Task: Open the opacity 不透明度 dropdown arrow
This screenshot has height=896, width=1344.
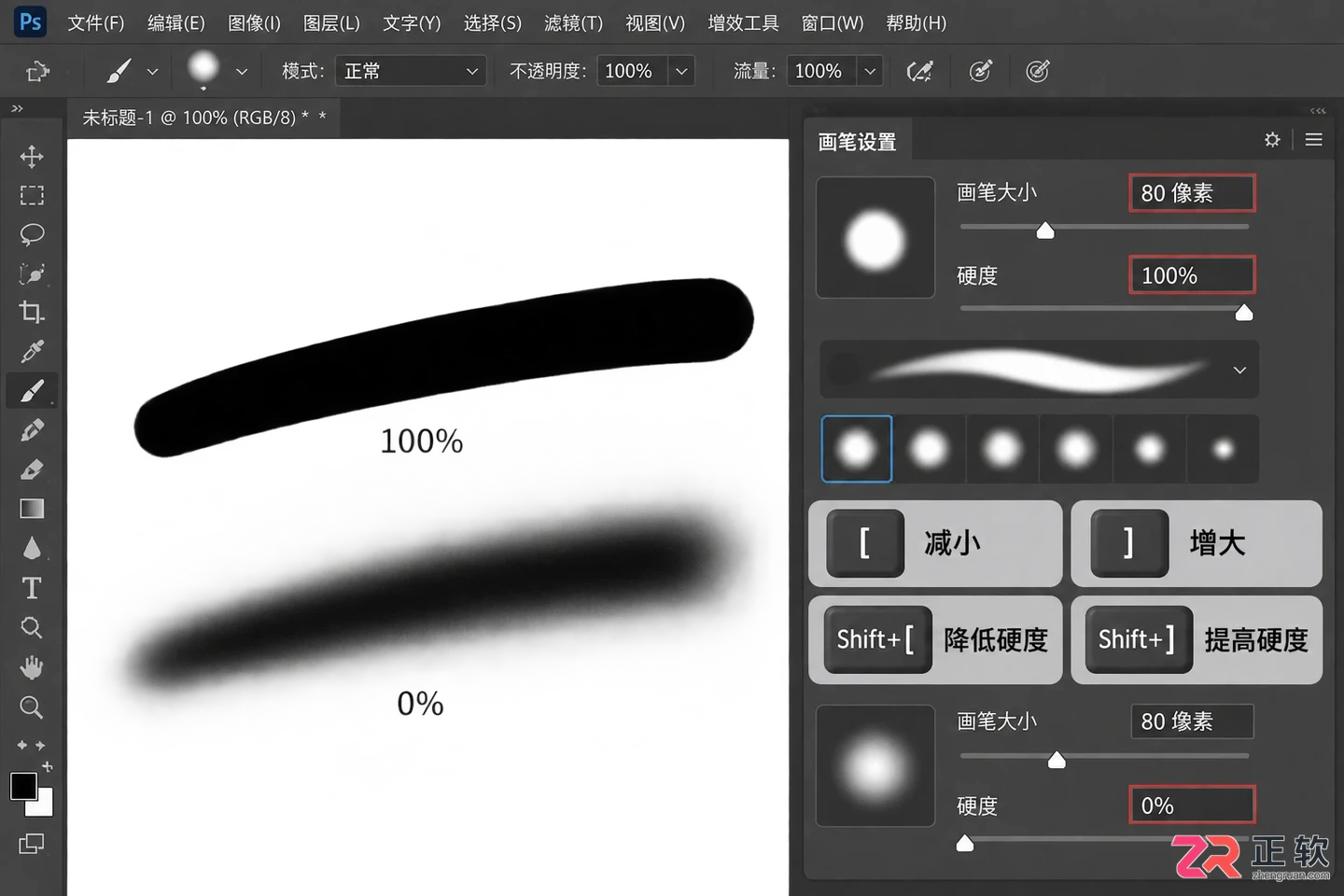Action: [x=681, y=71]
